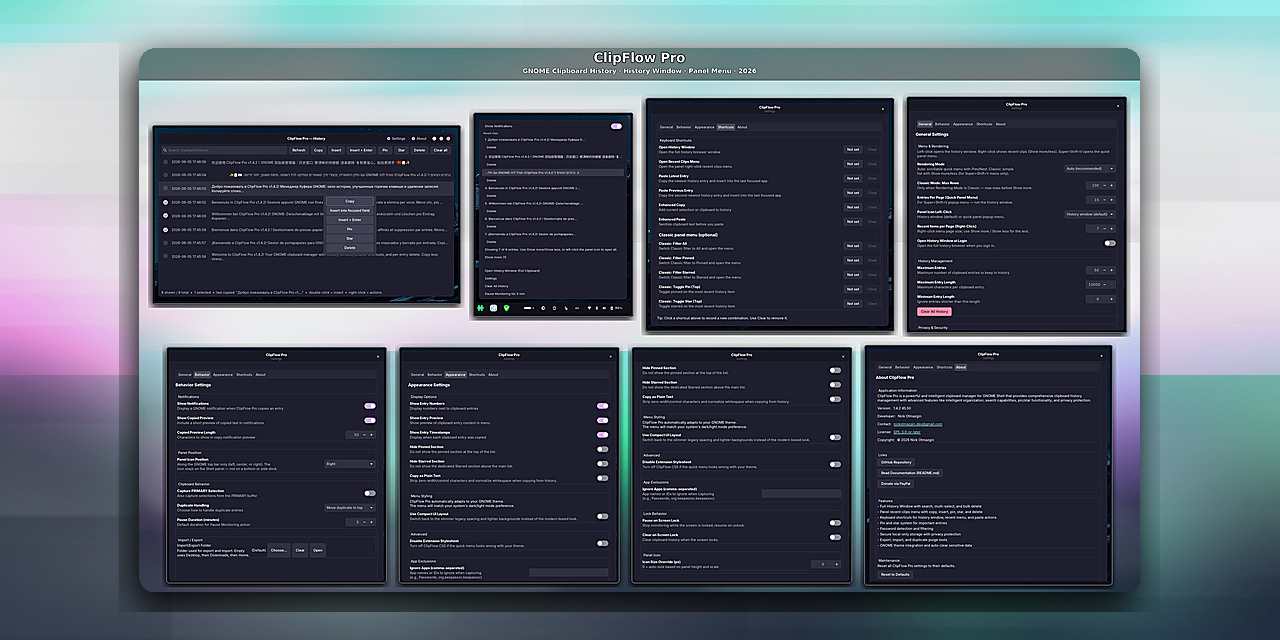Open About tab in Keyboard Shortcuts settings window
This screenshot has width=1280, height=640.
(x=742, y=127)
